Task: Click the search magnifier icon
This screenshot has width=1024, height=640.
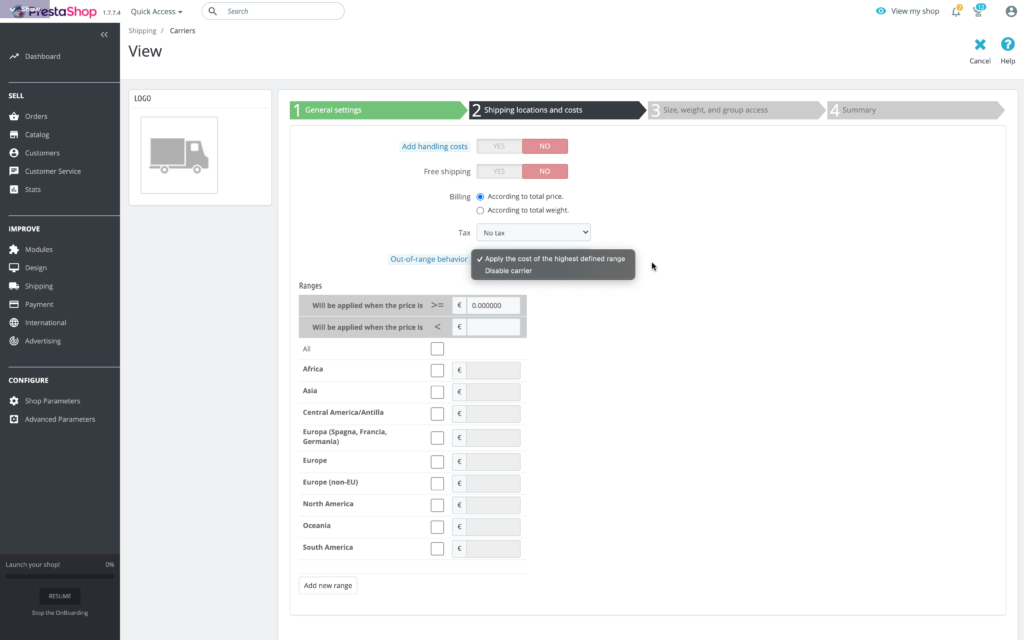Action: tap(212, 11)
